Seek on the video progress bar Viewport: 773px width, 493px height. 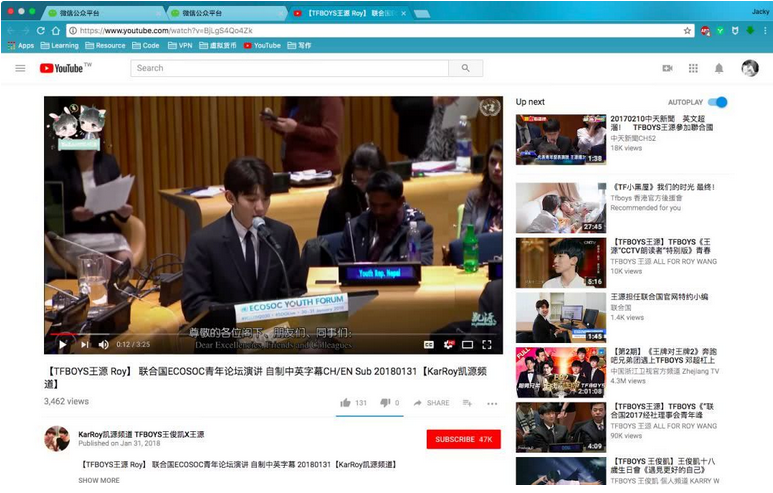(x=273, y=334)
